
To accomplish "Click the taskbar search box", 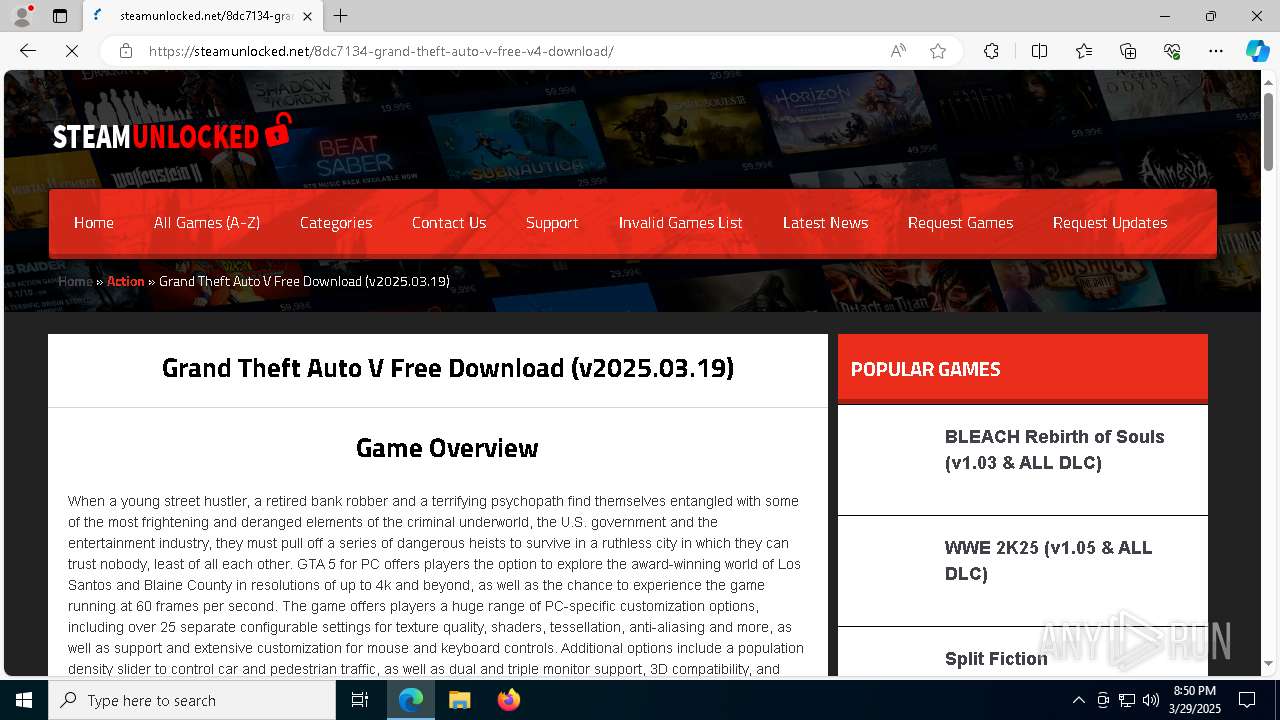I will tap(192, 700).
